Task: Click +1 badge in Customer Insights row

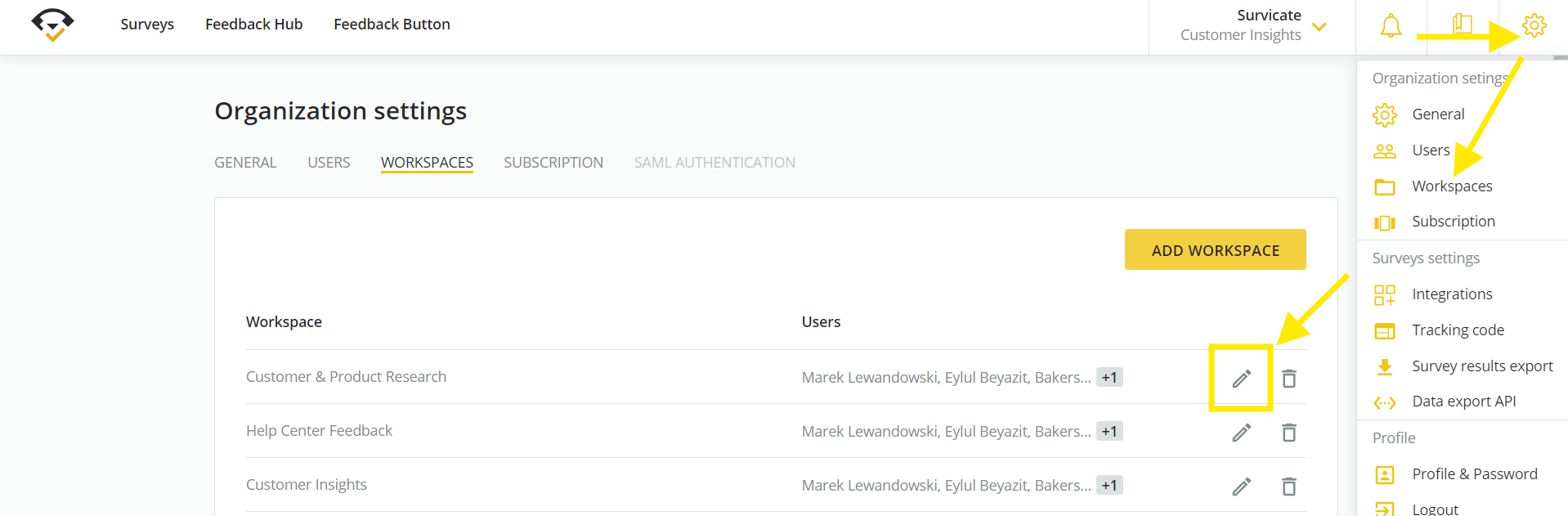Action: (1109, 485)
